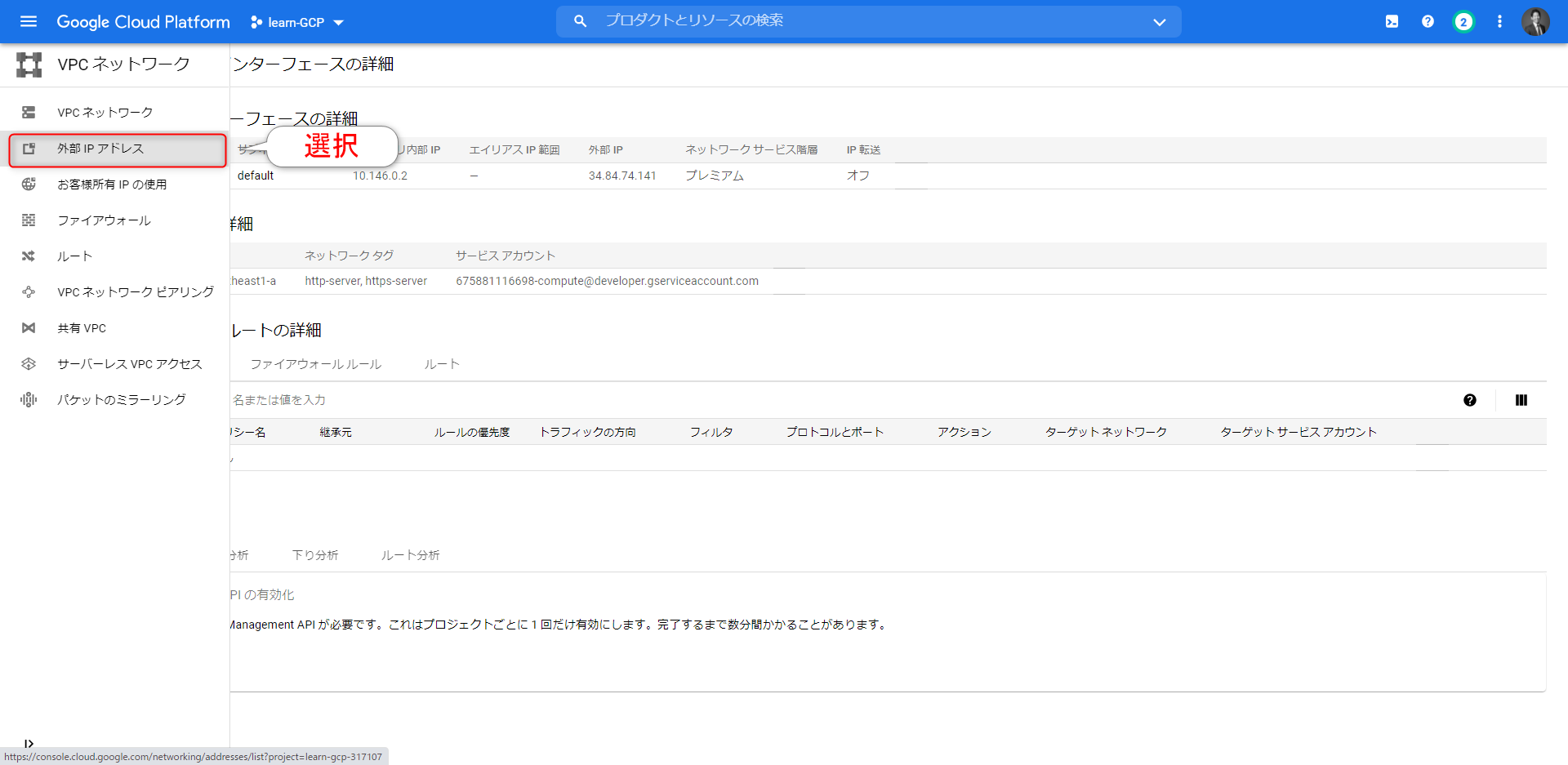Click the サービス アカウント column header

[x=506, y=256]
